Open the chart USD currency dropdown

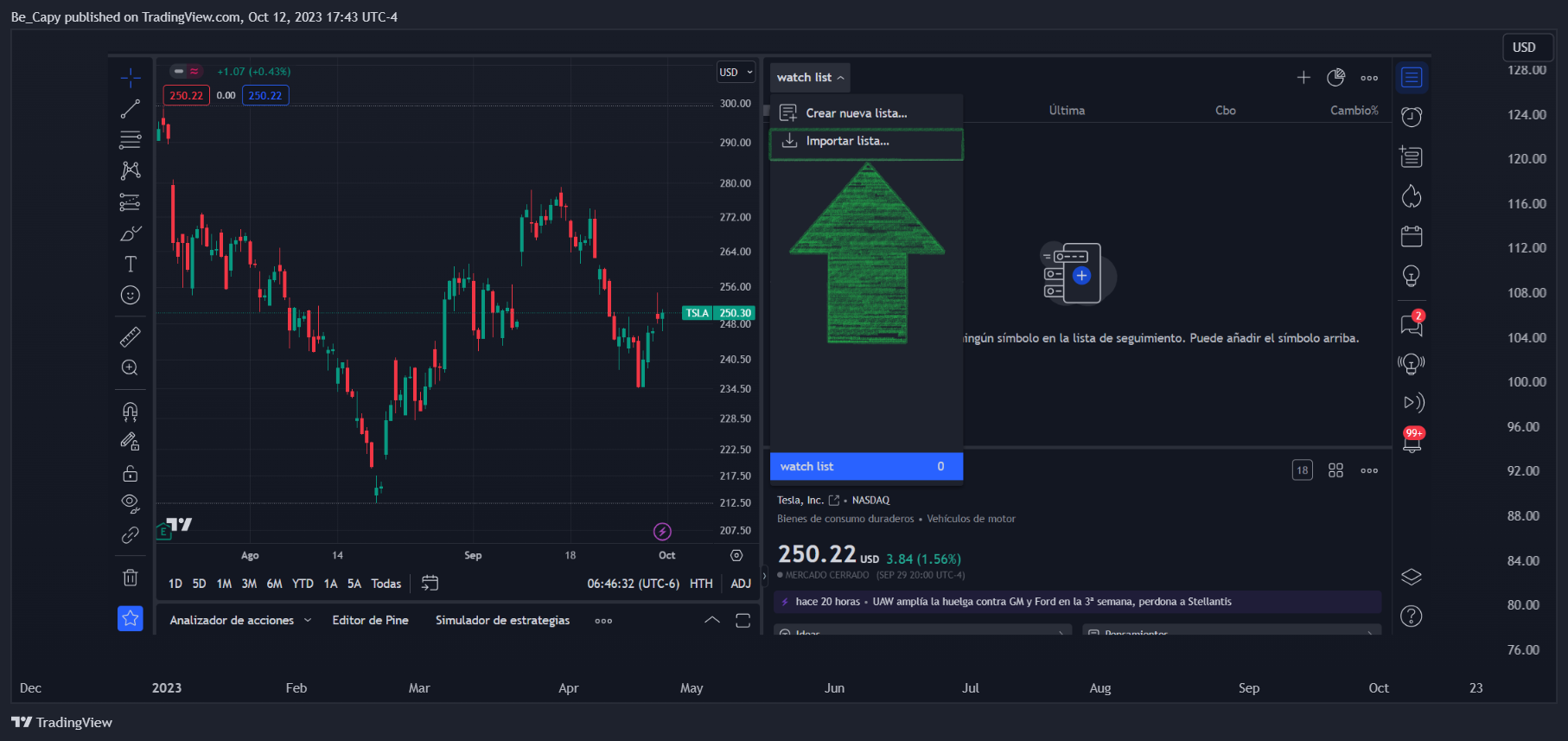(736, 73)
